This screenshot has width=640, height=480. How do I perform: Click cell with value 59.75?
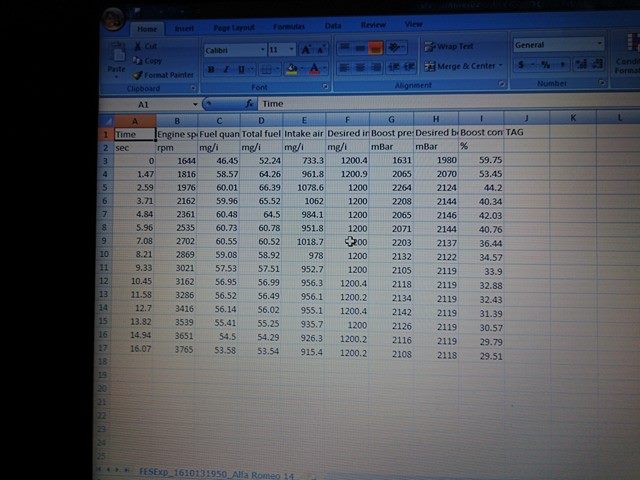[x=482, y=160]
